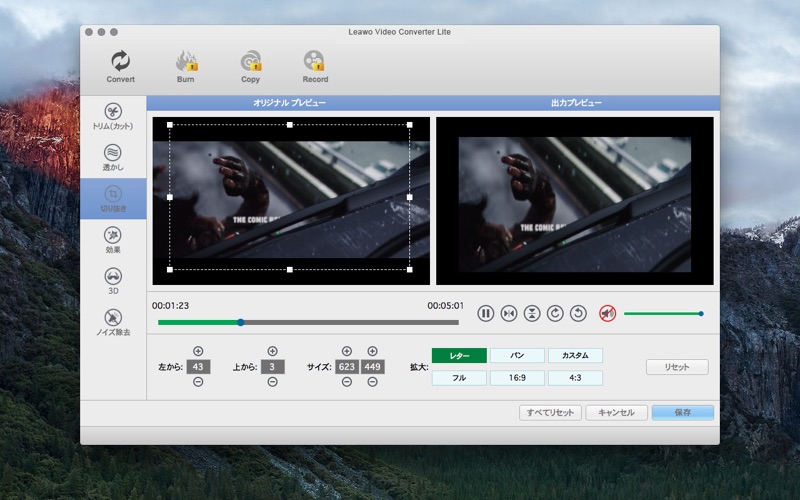This screenshot has width=800, height=500.
Task: Click the left-middle crop handle
Action: point(170,197)
